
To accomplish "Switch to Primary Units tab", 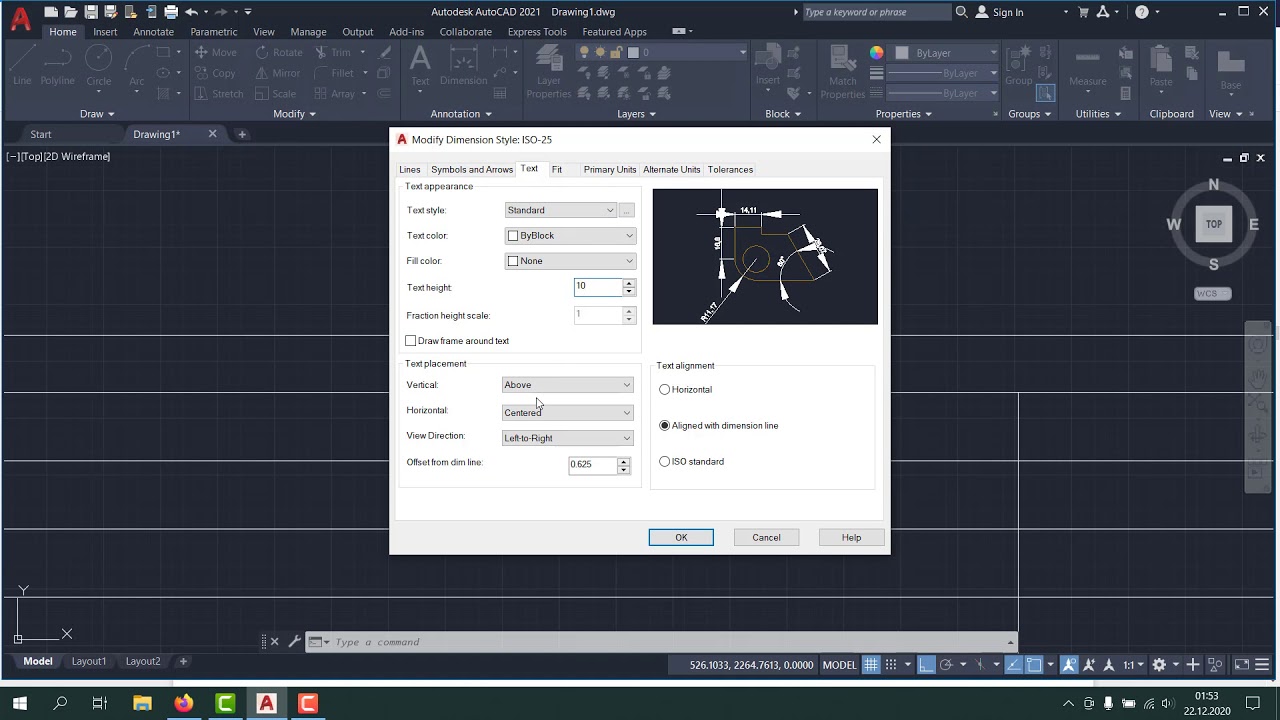I will (x=610, y=170).
